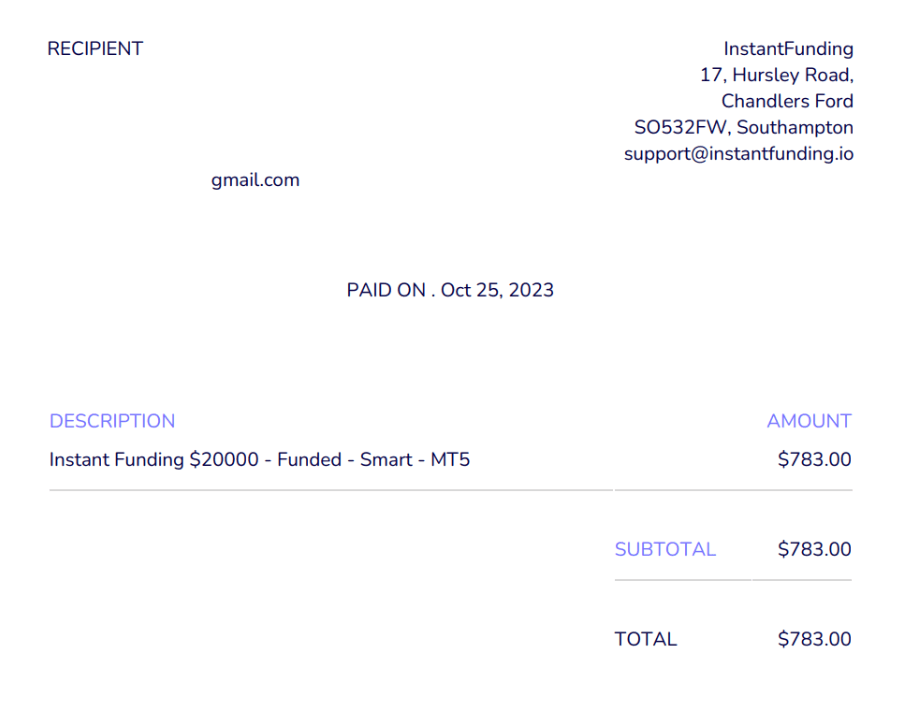The image size is (902, 717).
Task: Click the RECIPIENT heading
Action: tap(95, 49)
